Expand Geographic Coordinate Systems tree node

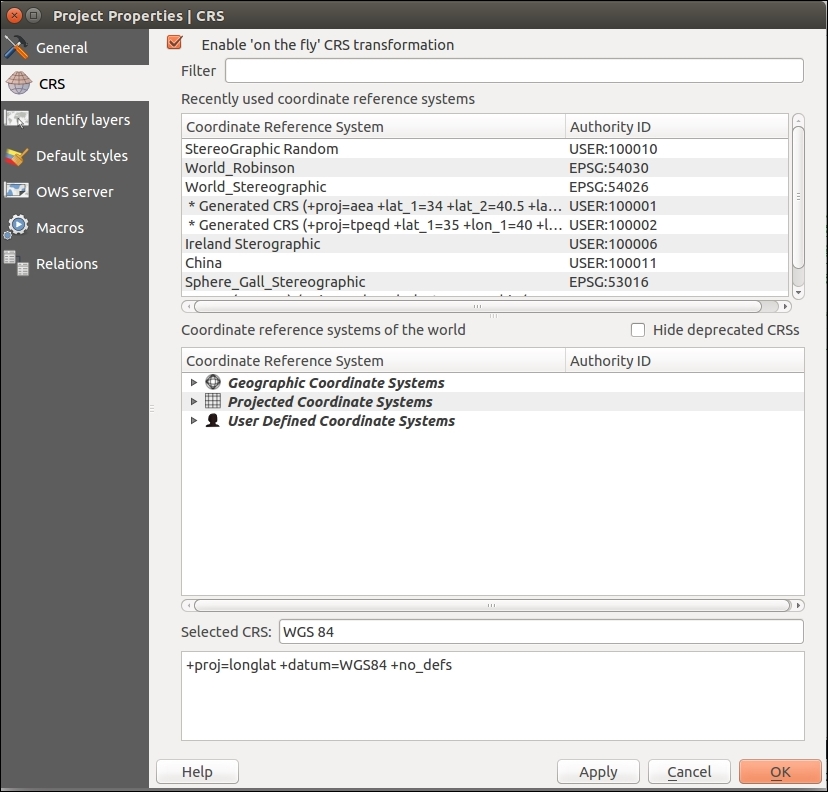pos(194,383)
